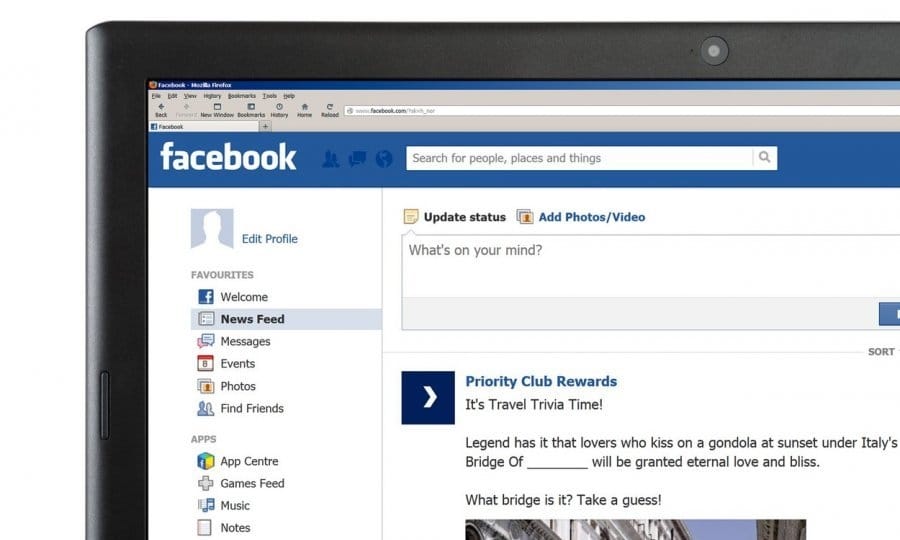900x540 pixels.
Task: Open Find Friends in the sidebar
Action: pos(251,408)
